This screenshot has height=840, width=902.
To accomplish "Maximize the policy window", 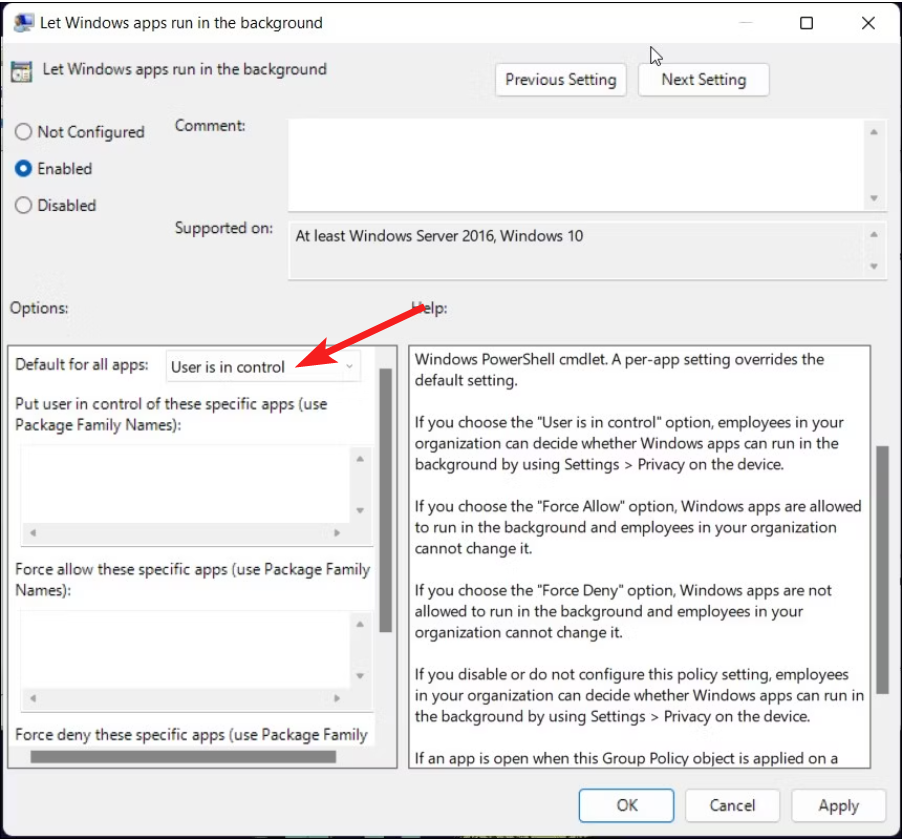I will (807, 23).
